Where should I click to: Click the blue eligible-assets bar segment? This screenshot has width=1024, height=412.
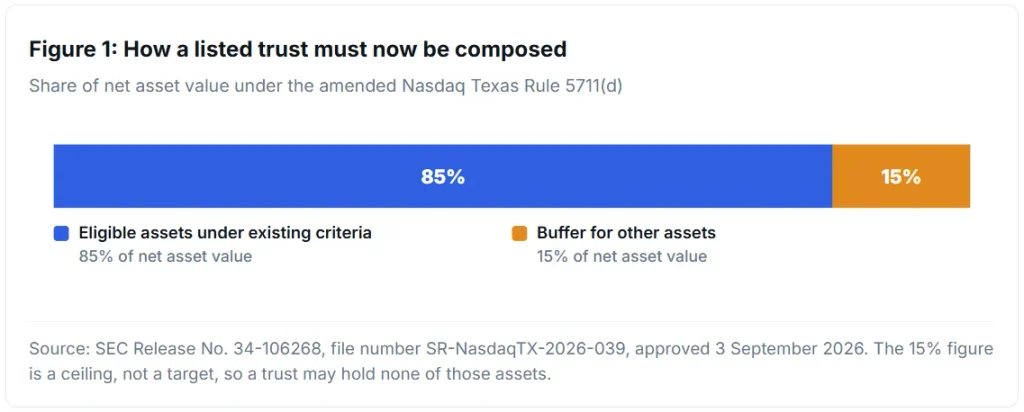pos(443,176)
